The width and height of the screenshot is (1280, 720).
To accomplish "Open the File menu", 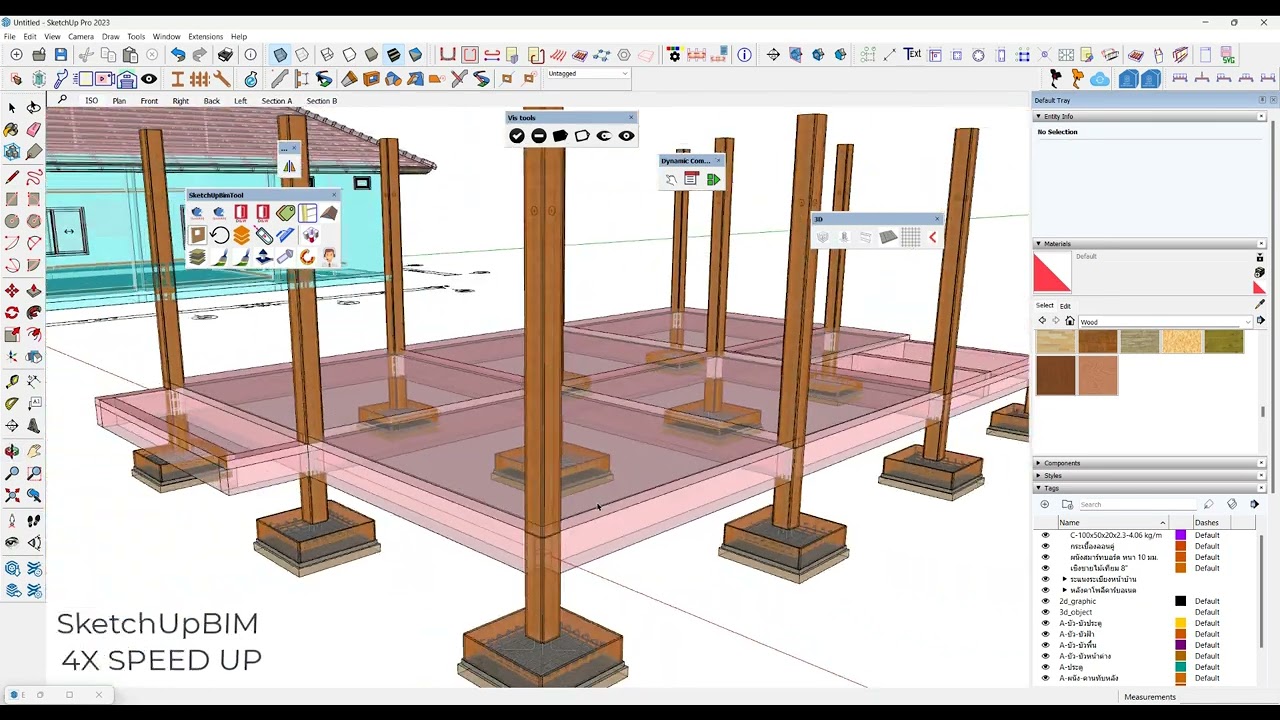I will pos(10,37).
